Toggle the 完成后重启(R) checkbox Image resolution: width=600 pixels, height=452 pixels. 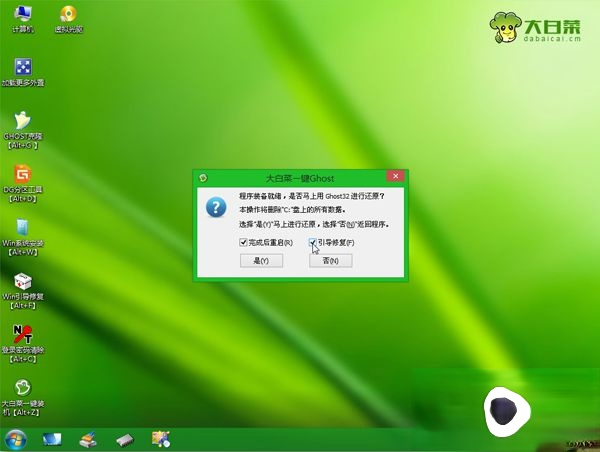click(x=243, y=242)
